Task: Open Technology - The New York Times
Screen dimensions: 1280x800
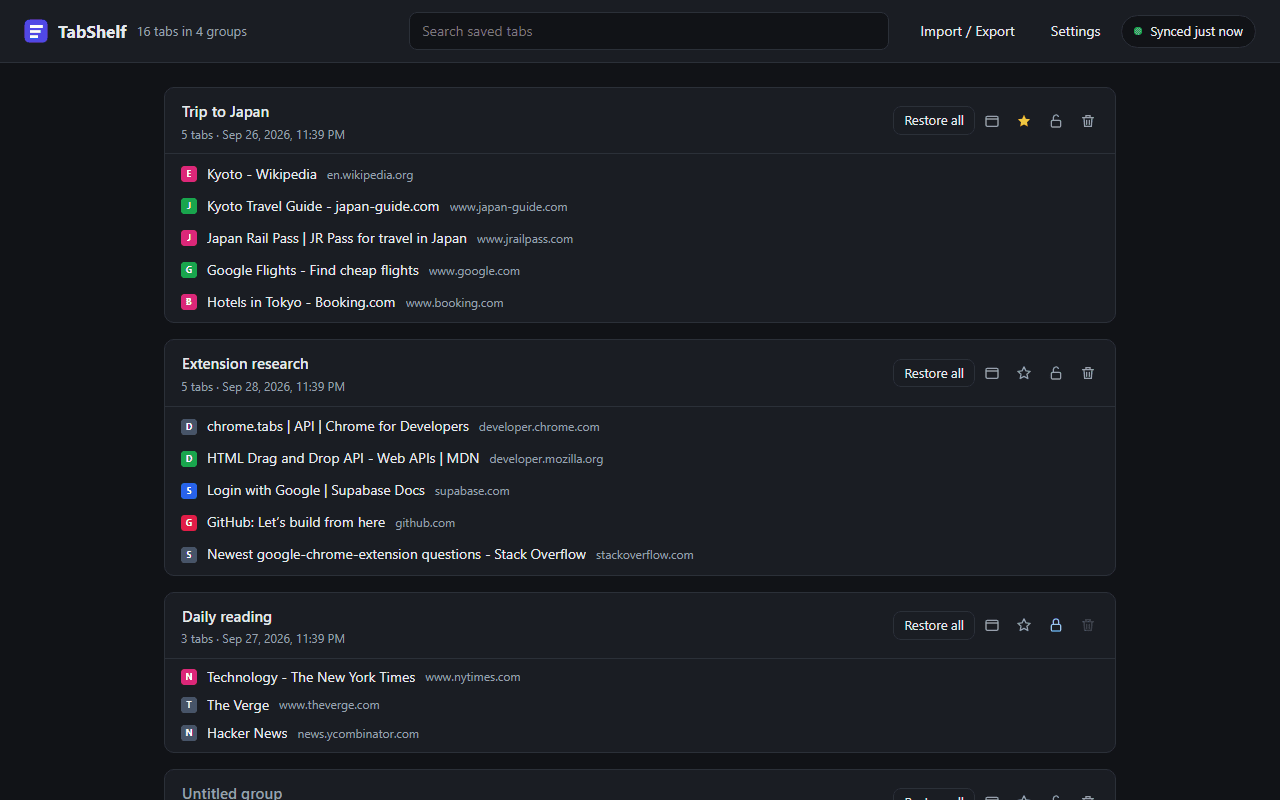Action: pos(311,677)
